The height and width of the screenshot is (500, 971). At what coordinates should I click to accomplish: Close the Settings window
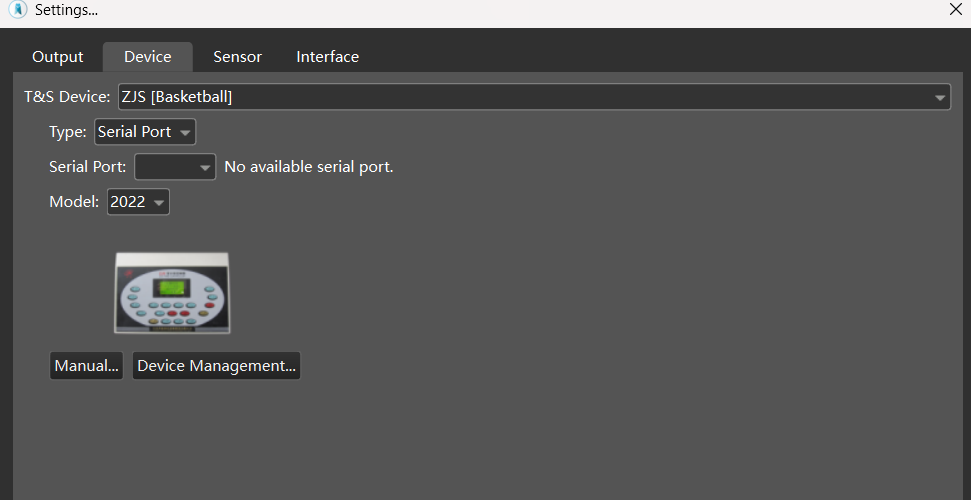[x=955, y=10]
